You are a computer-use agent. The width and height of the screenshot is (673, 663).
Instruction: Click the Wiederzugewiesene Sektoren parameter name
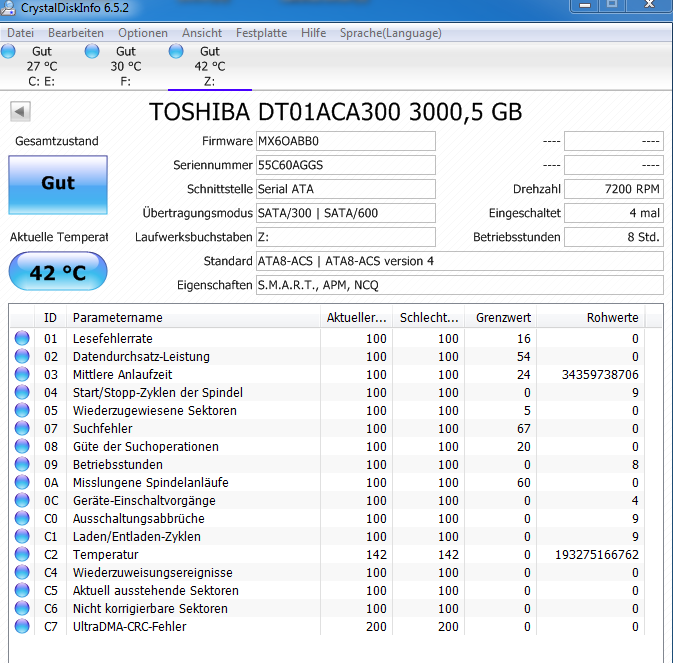pos(155,411)
